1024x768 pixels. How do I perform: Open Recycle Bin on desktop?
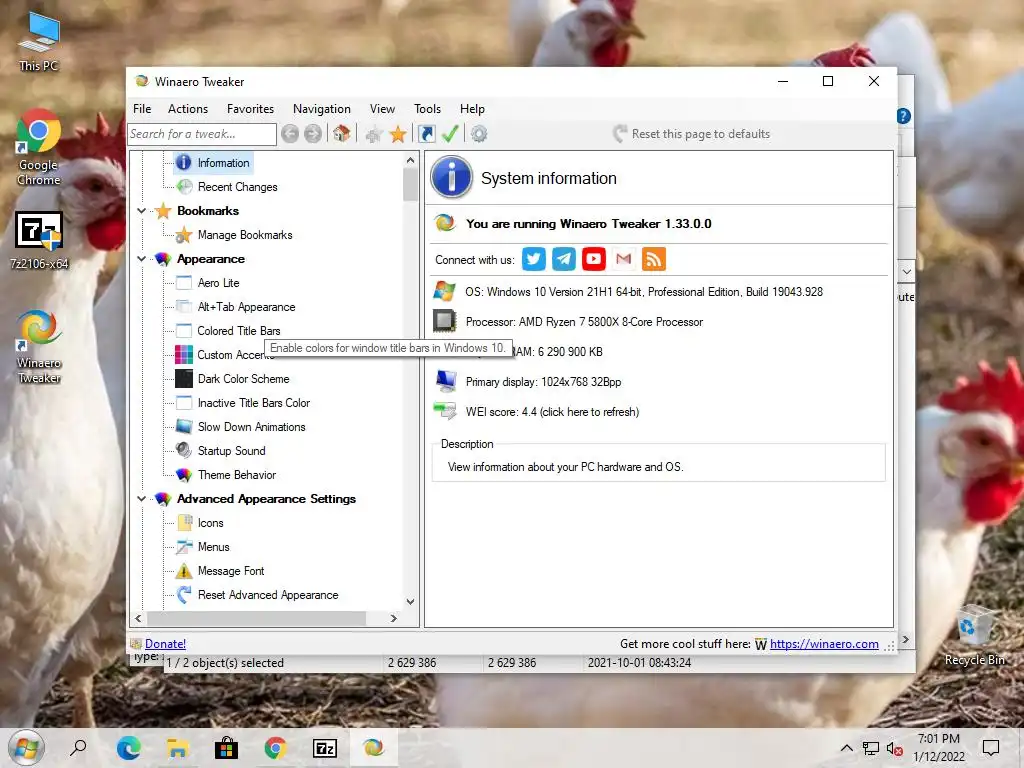click(974, 635)
